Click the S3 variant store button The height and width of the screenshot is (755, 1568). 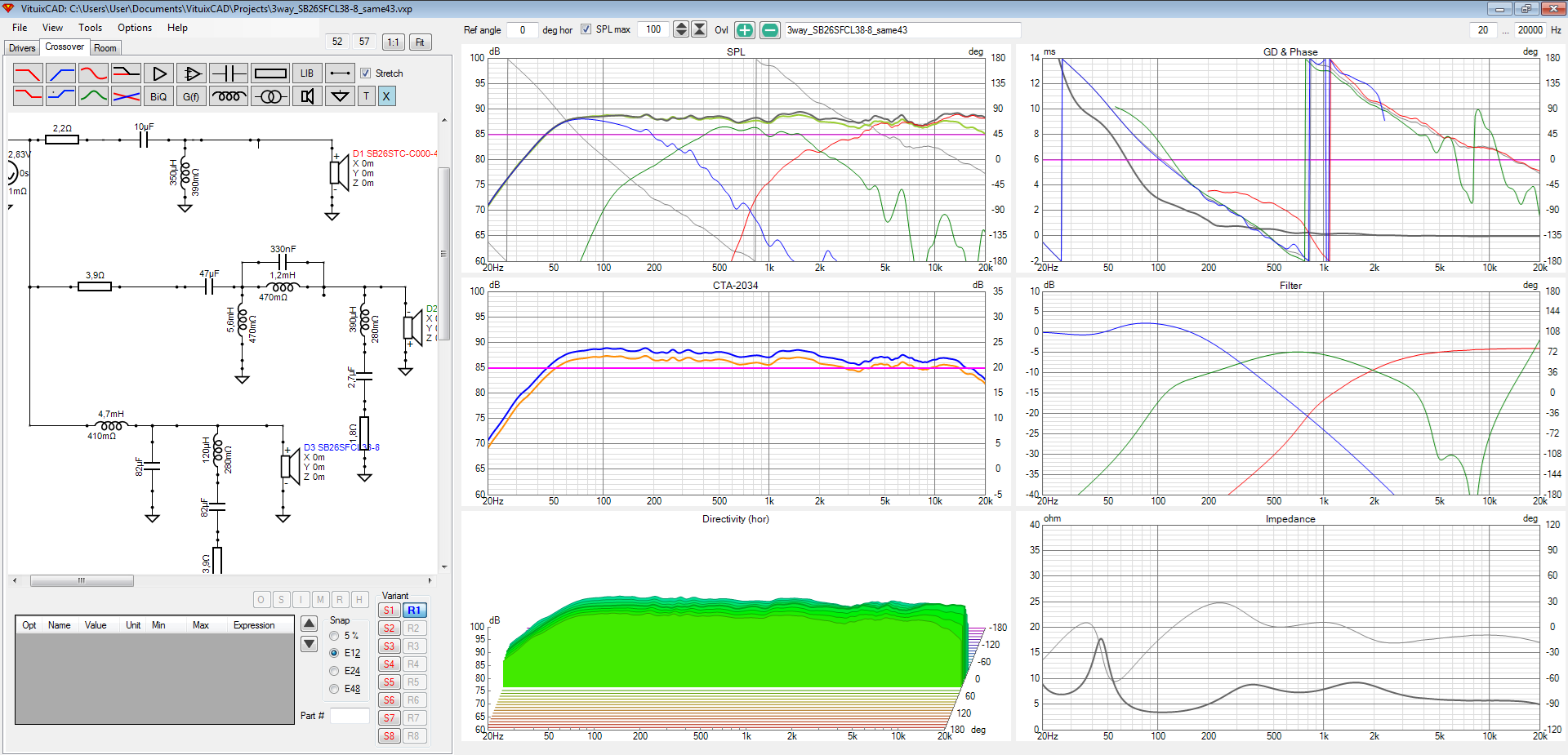coord(390,646)
